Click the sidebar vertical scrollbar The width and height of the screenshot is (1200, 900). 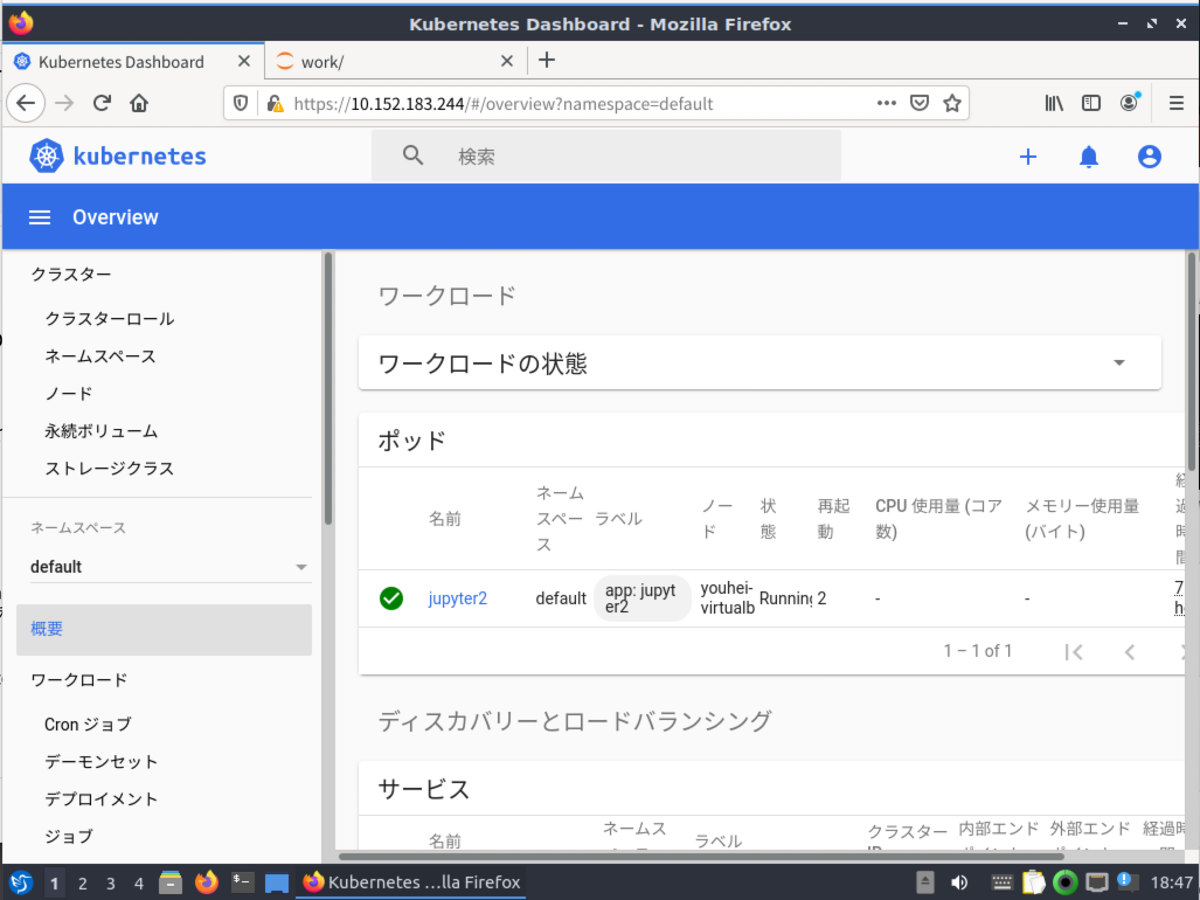coord(327,388)
